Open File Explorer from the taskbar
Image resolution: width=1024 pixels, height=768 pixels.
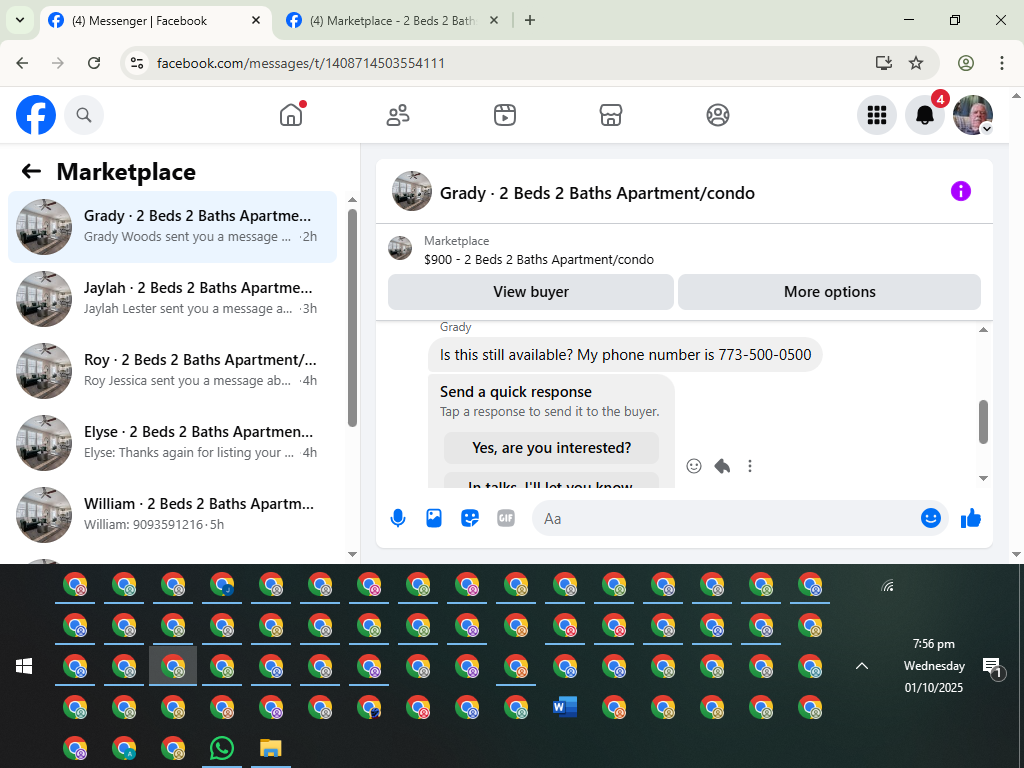pyautogui.click(x=270, y=748)
